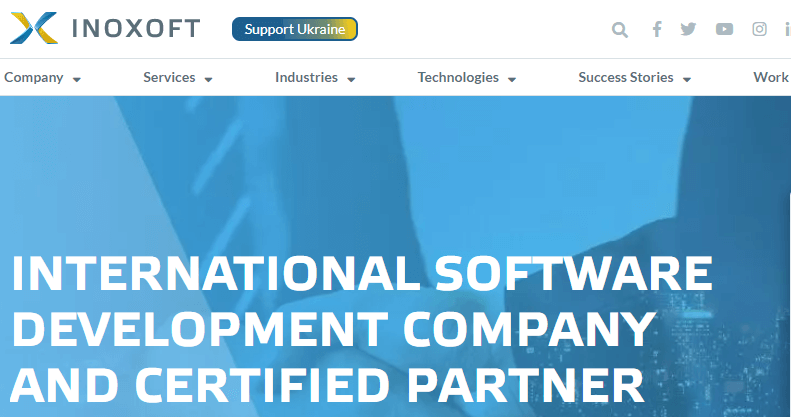The image size is (791, 417).
Task: Expand the Technologies dropdown arrow
Action: coord(512,79)
